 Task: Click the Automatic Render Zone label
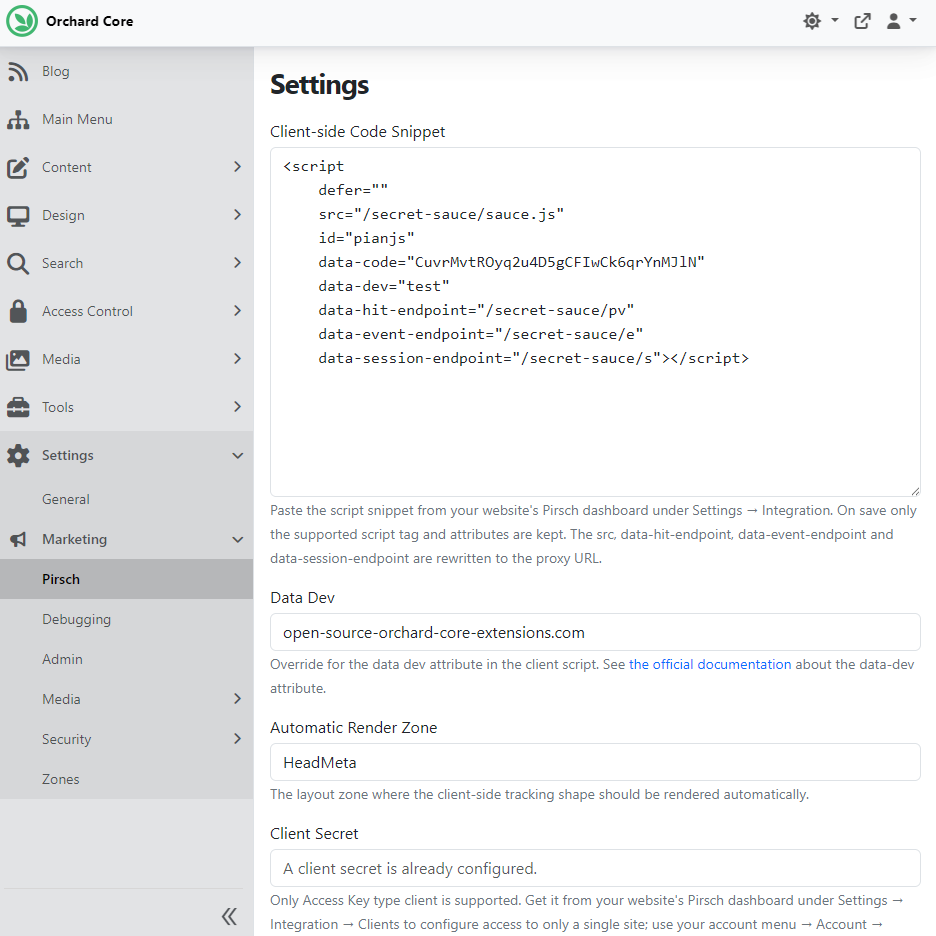353,728
